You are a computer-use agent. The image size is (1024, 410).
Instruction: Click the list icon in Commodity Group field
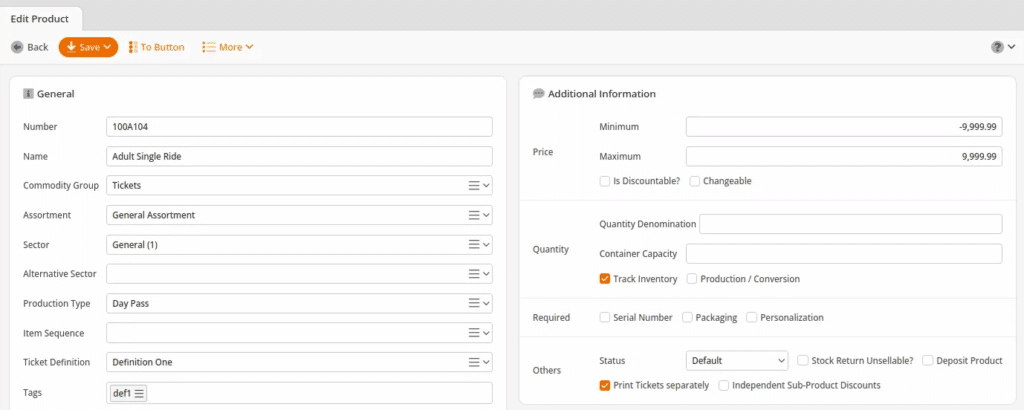pos(474,185)
